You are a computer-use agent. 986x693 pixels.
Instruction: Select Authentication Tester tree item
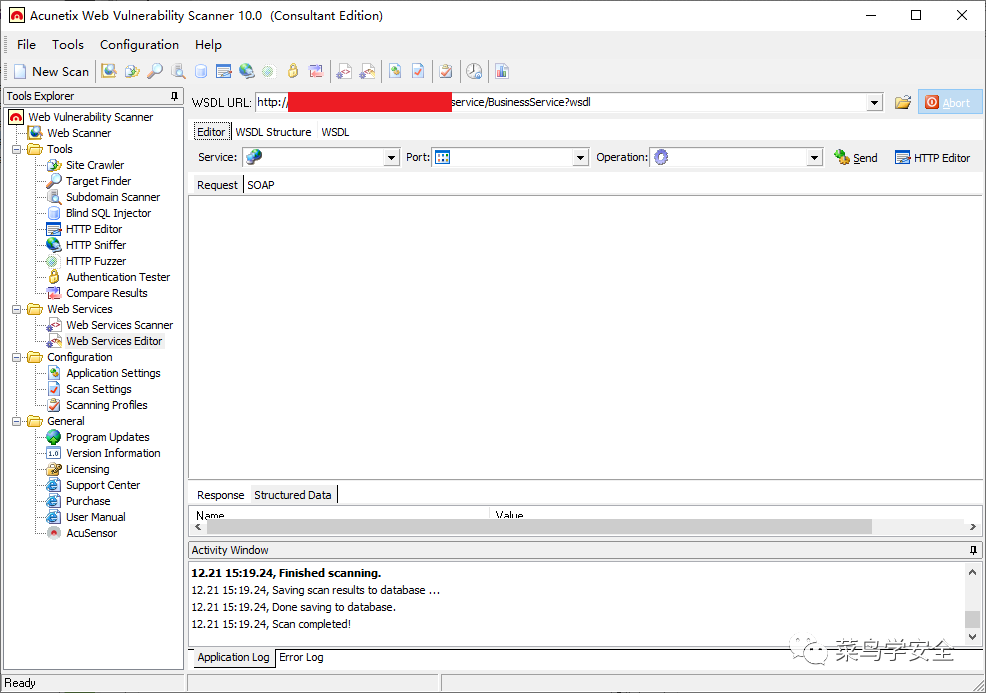tap(118, 277)
